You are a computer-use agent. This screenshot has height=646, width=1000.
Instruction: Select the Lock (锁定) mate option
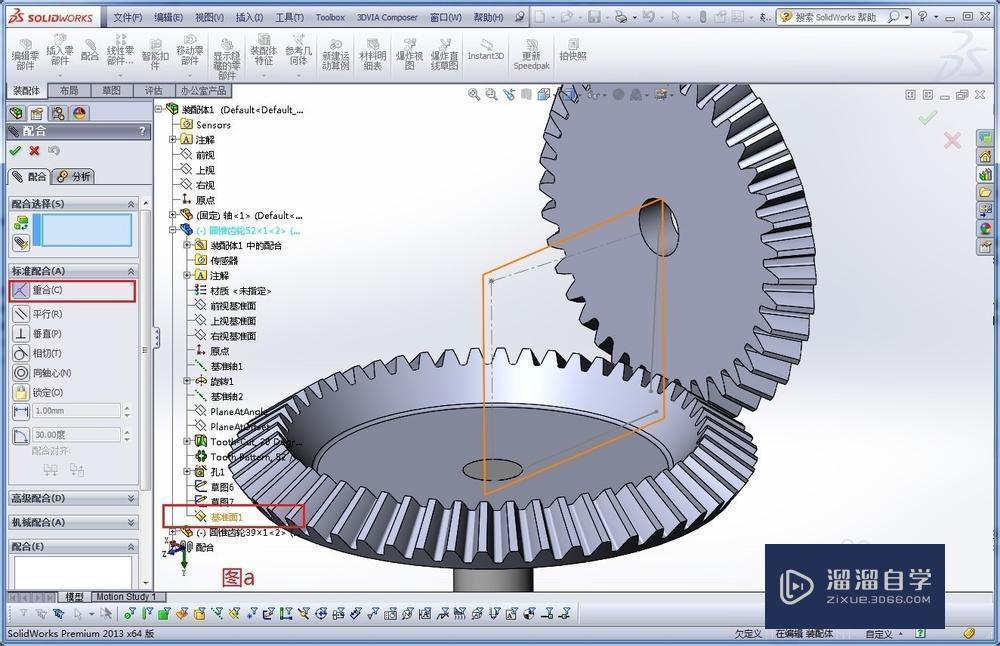(x=21, y=392)
